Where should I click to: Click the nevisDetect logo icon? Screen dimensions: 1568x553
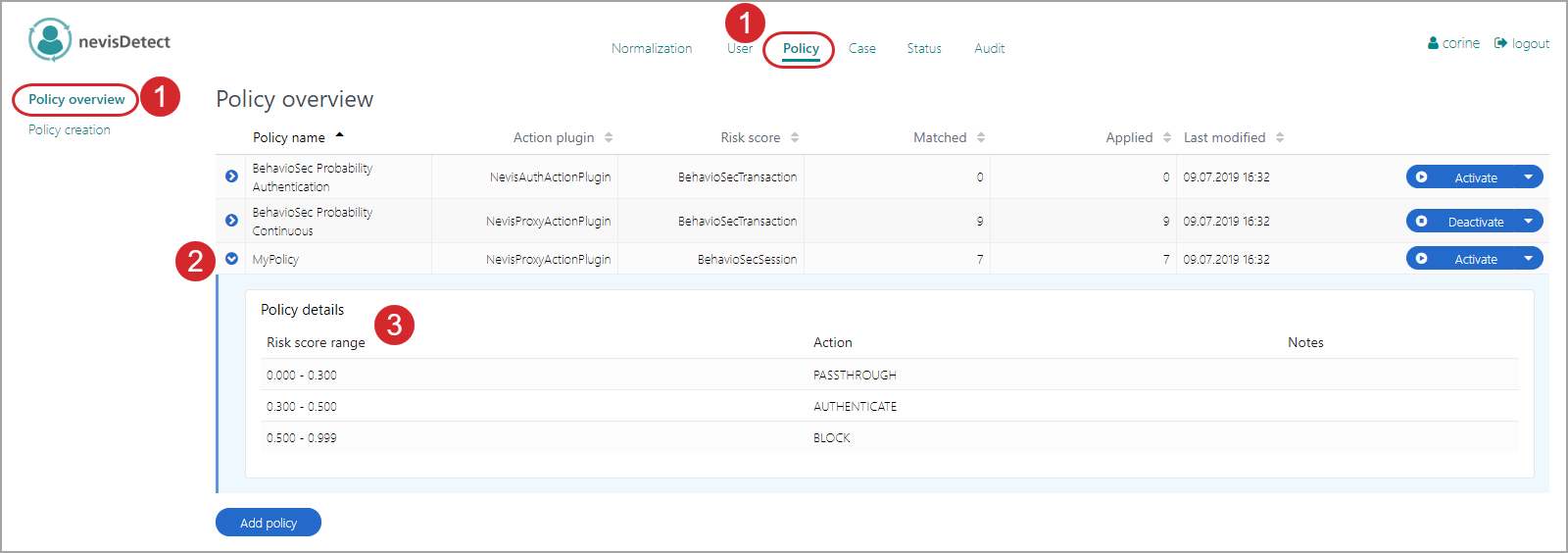coord(49,40)
